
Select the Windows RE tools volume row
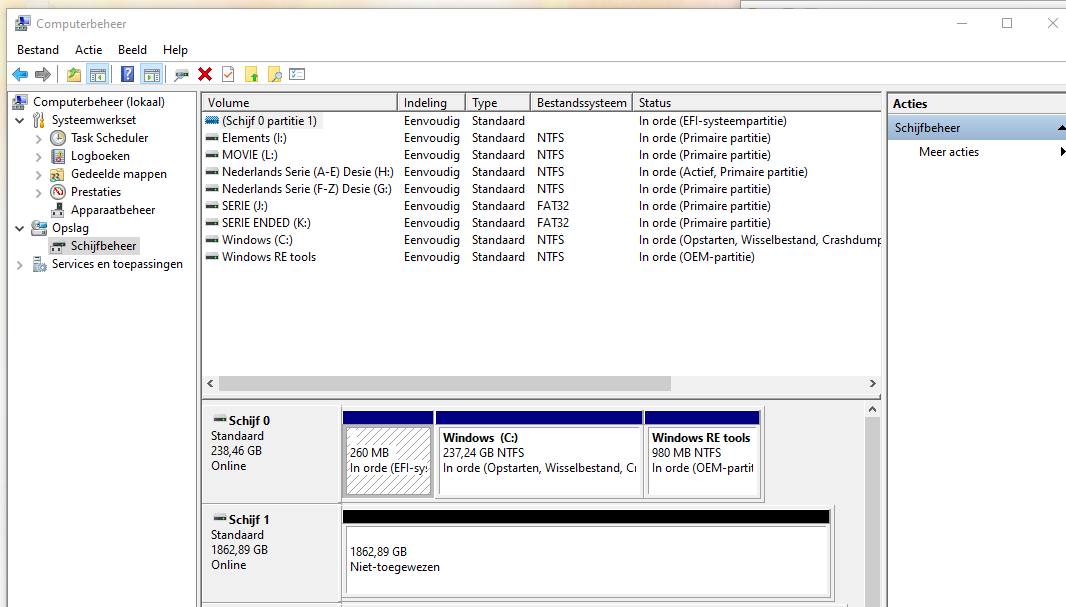[x=542, y=257]
